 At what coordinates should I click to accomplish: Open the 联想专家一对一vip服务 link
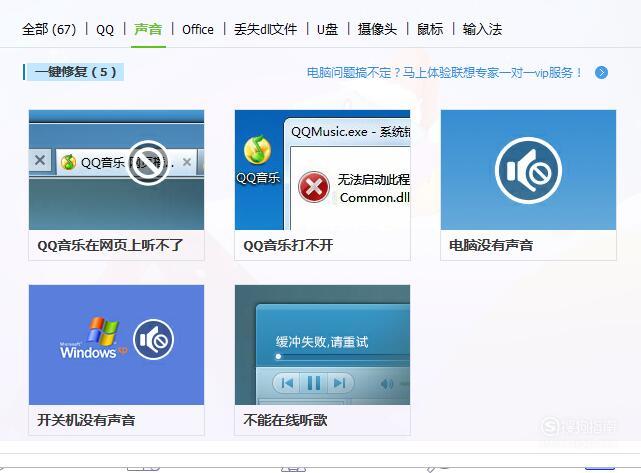pos(444,73)
